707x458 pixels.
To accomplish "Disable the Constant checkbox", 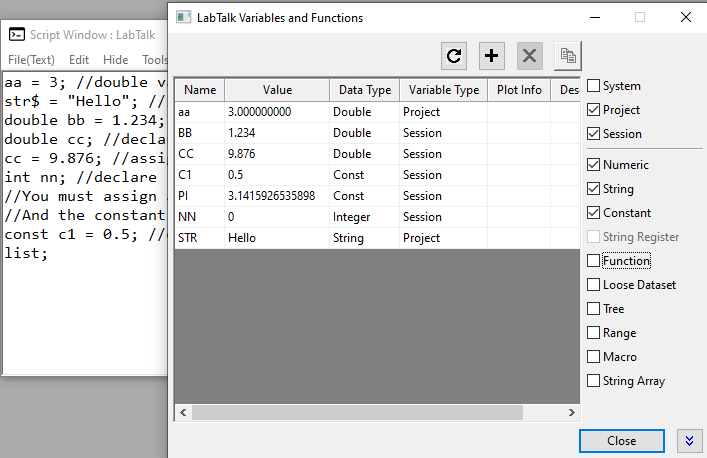I will tap(594, 213).
